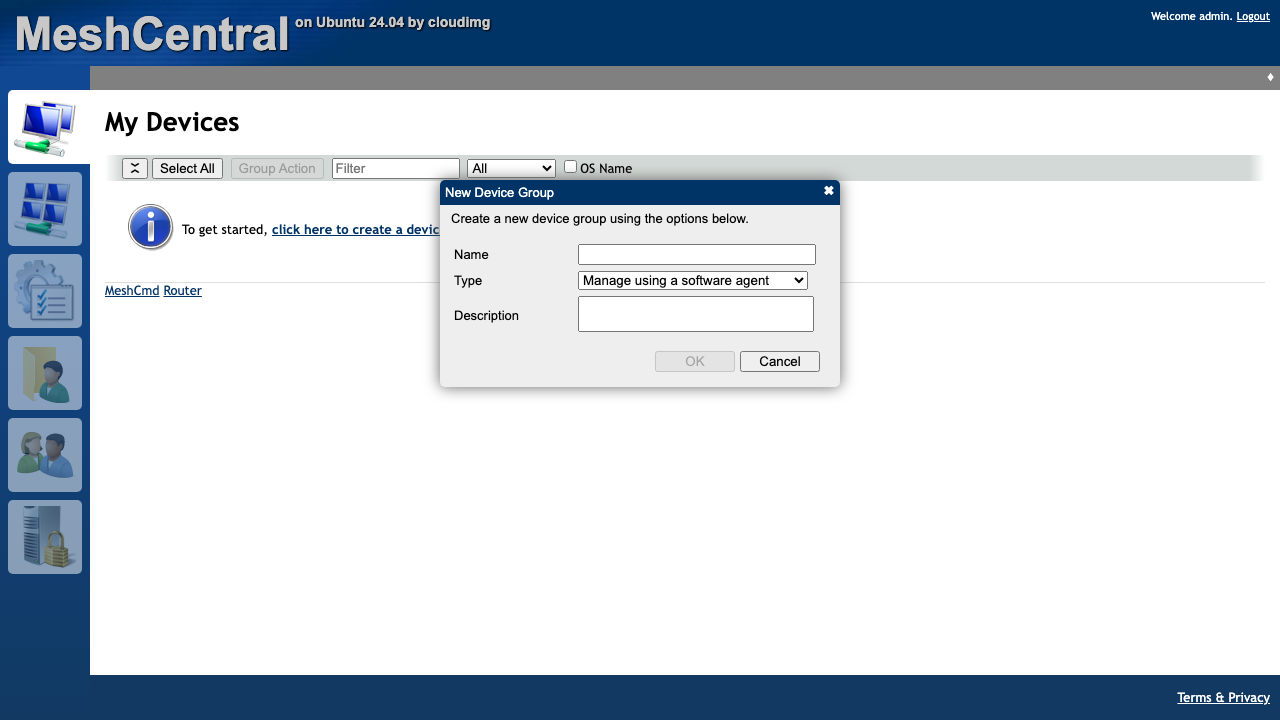Open the Type dropdown in the dialog

[x=693, y=281]
